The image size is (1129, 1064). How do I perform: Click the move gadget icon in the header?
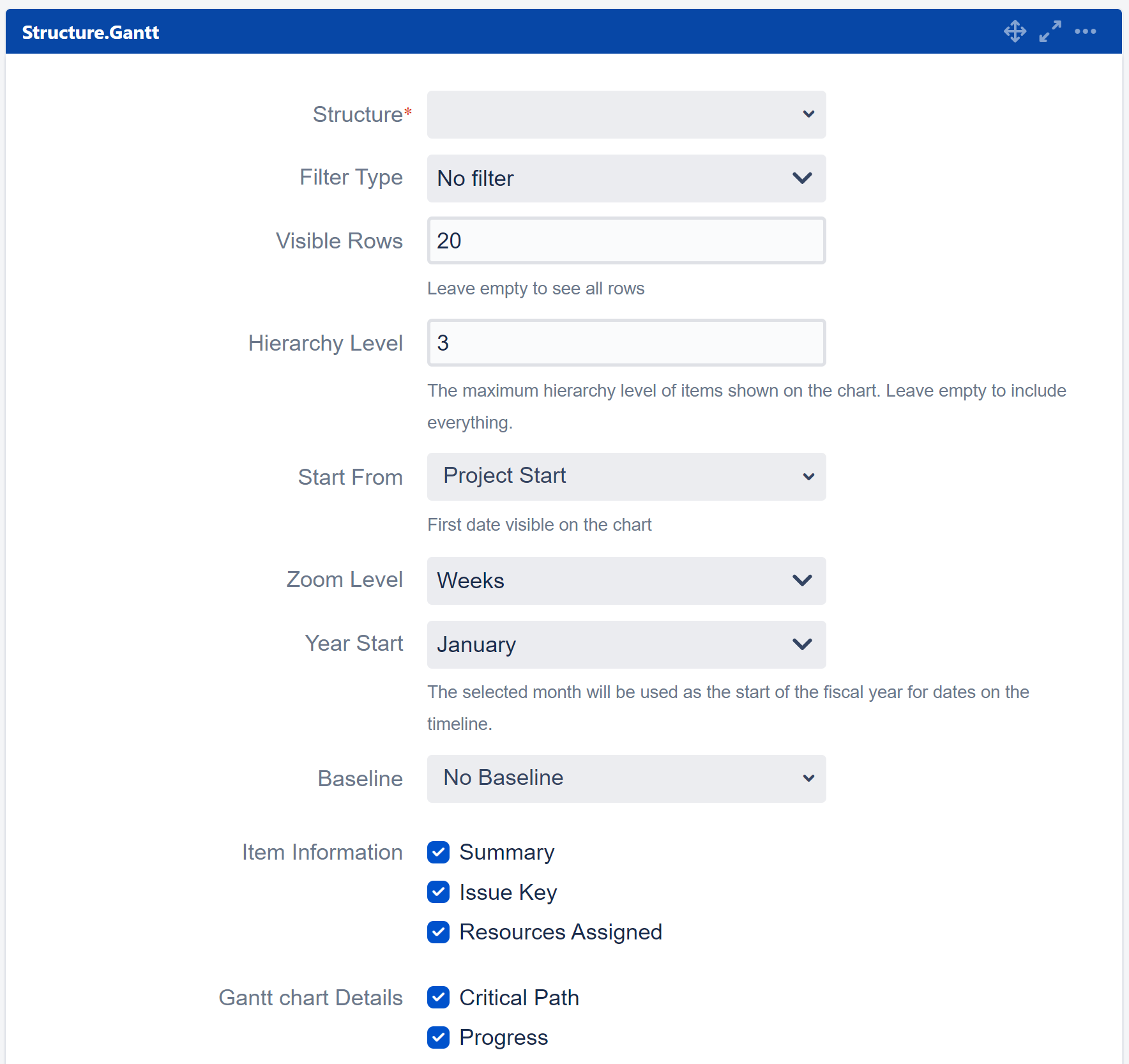click(1015, 31)
